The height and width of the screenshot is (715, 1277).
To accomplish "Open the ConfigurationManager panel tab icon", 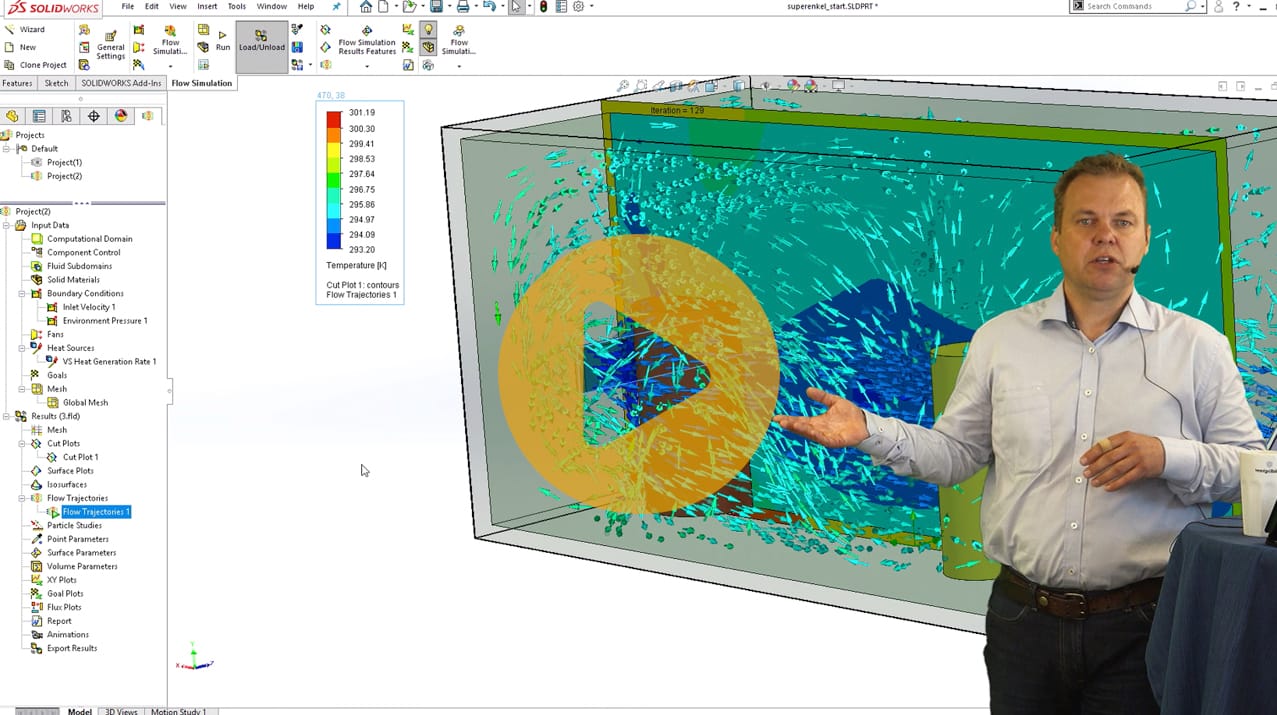I will pyautogui.click(x=66, y=116).
